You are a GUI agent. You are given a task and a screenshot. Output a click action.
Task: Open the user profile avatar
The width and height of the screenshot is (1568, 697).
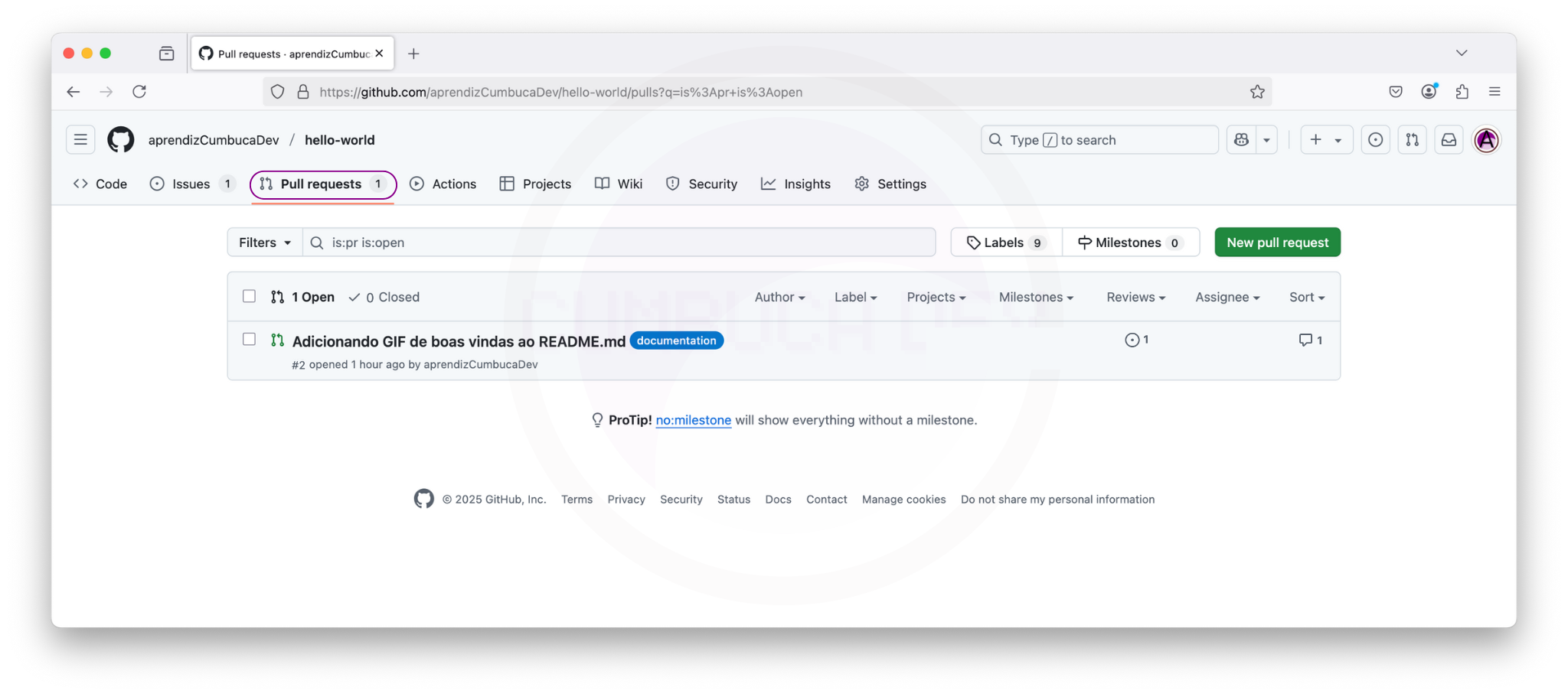[x=1486, y=140]
